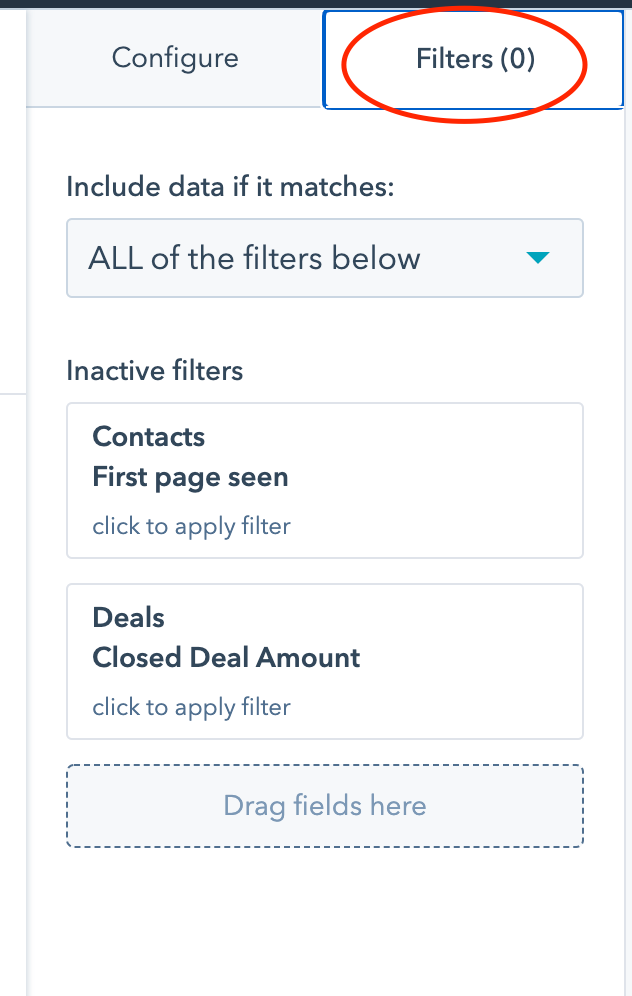The width and height of the screenshot is (632, 996).
Task: Open the "ALL of the filters below" dropdown
Action: [324, 258]
